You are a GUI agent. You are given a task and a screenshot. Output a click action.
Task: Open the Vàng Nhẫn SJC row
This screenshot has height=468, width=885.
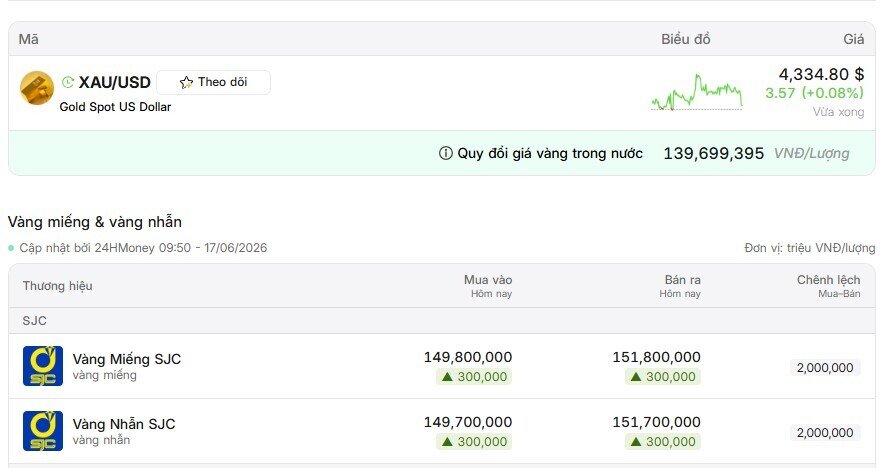[442, 431]
